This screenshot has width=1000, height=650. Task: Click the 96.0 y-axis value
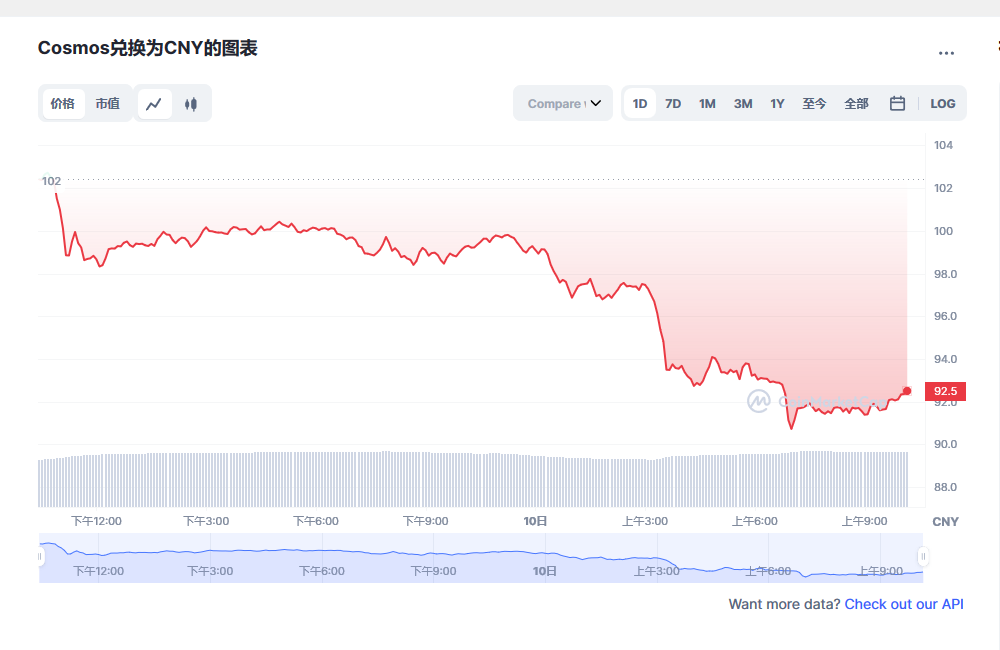(945, 316)
